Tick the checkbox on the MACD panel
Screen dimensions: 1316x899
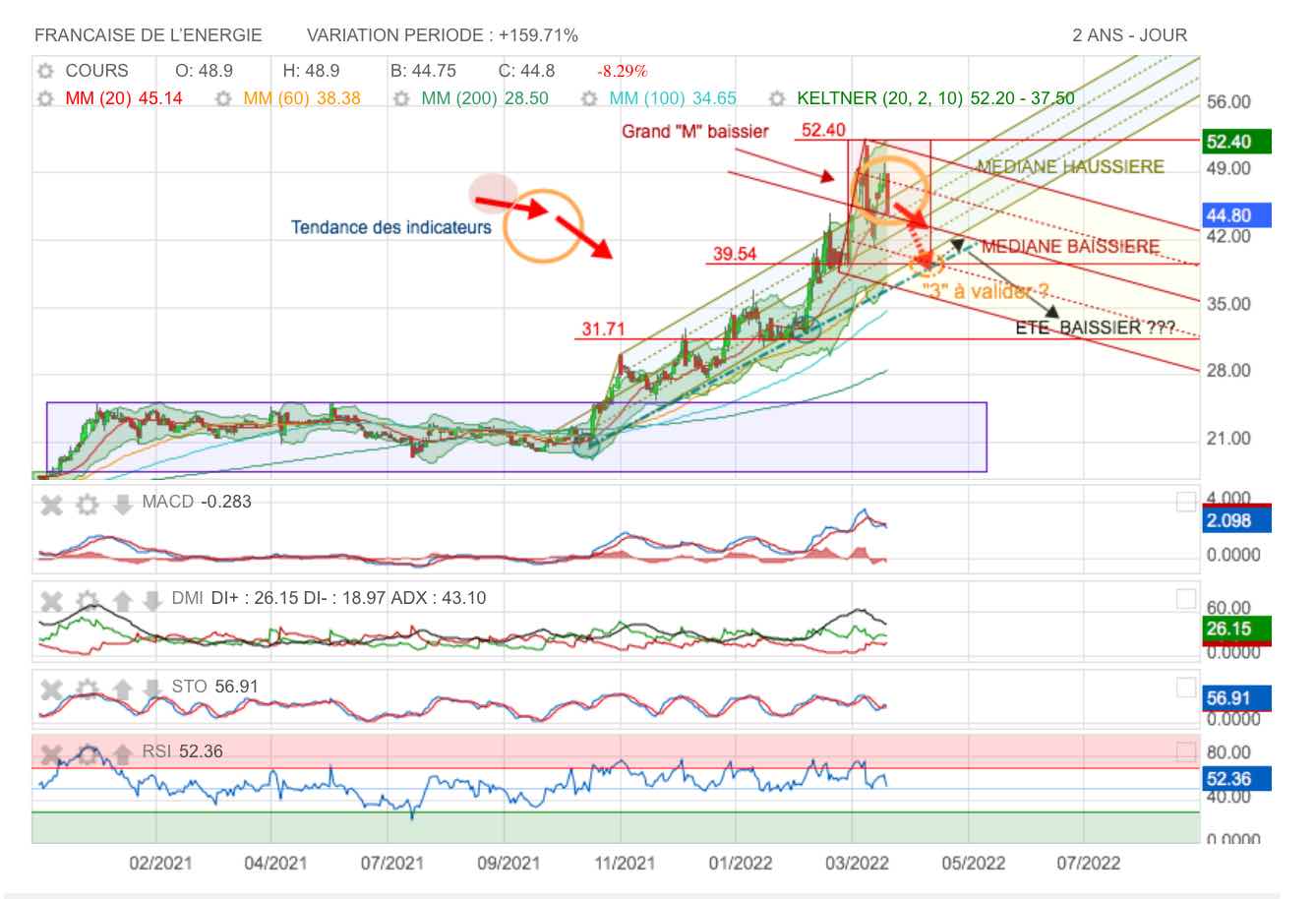tap(1186, 503)
